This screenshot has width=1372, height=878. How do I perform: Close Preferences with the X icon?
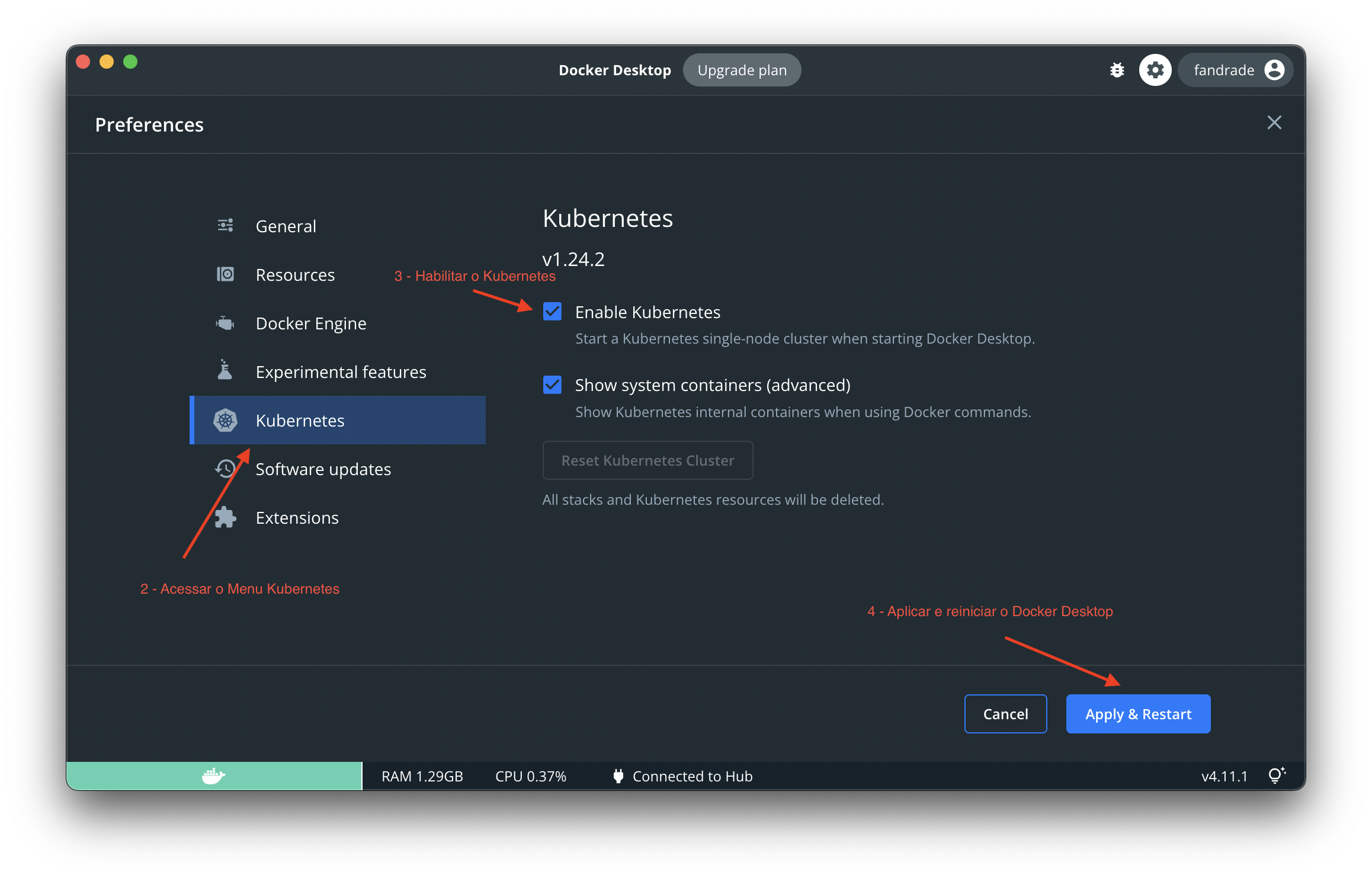(x=1274, y=123)
